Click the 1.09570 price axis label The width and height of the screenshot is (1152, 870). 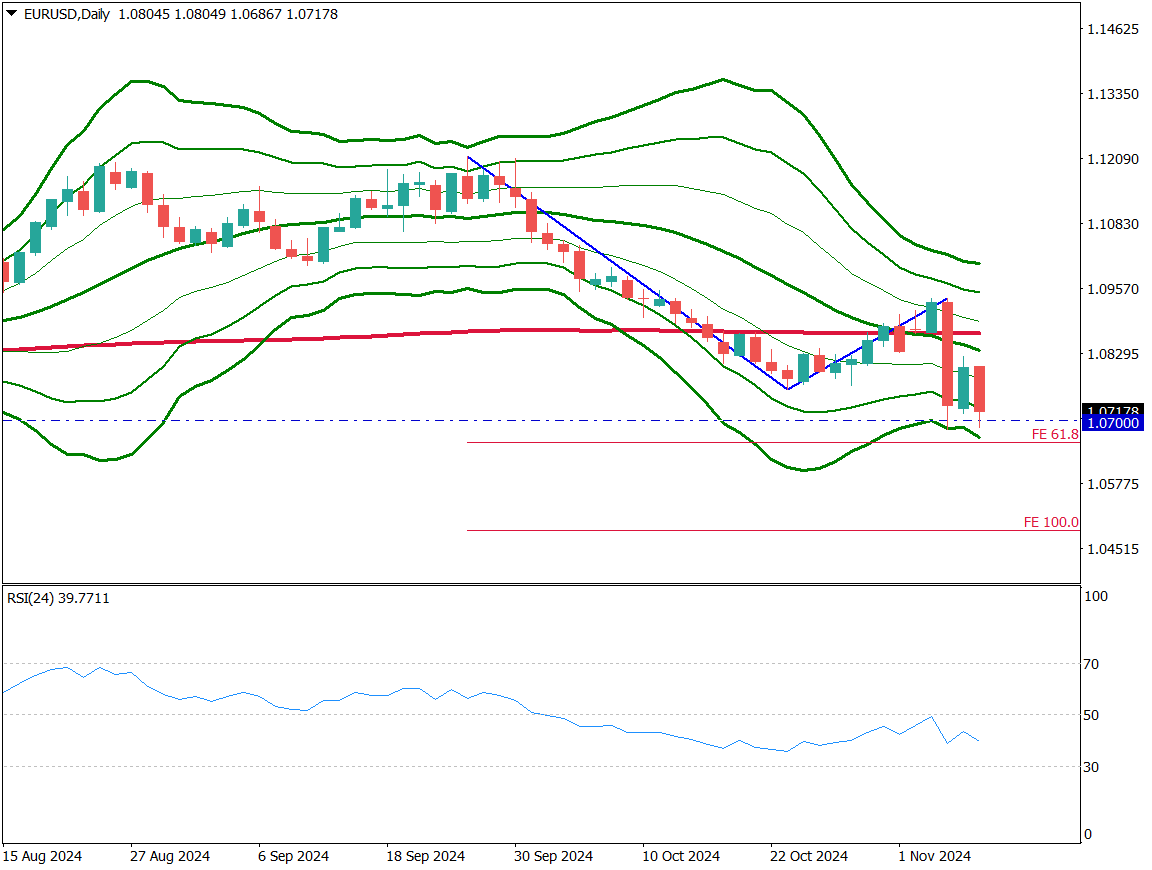click(1112, 289)
